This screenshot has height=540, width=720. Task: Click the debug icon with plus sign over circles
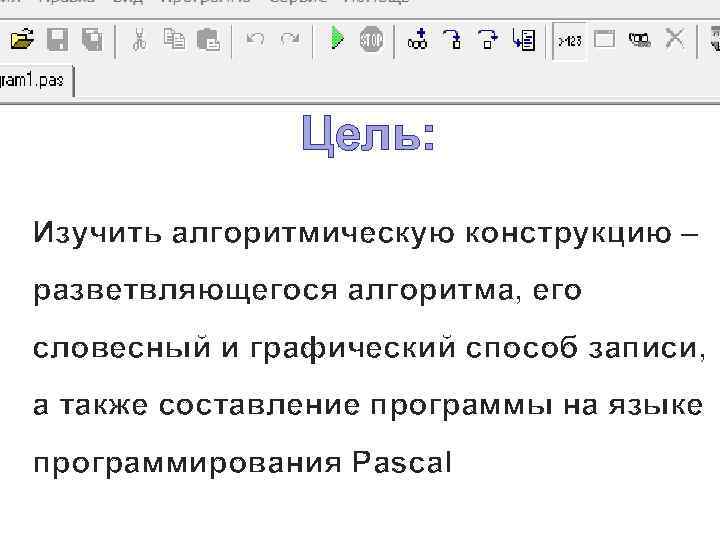(417, 39)
